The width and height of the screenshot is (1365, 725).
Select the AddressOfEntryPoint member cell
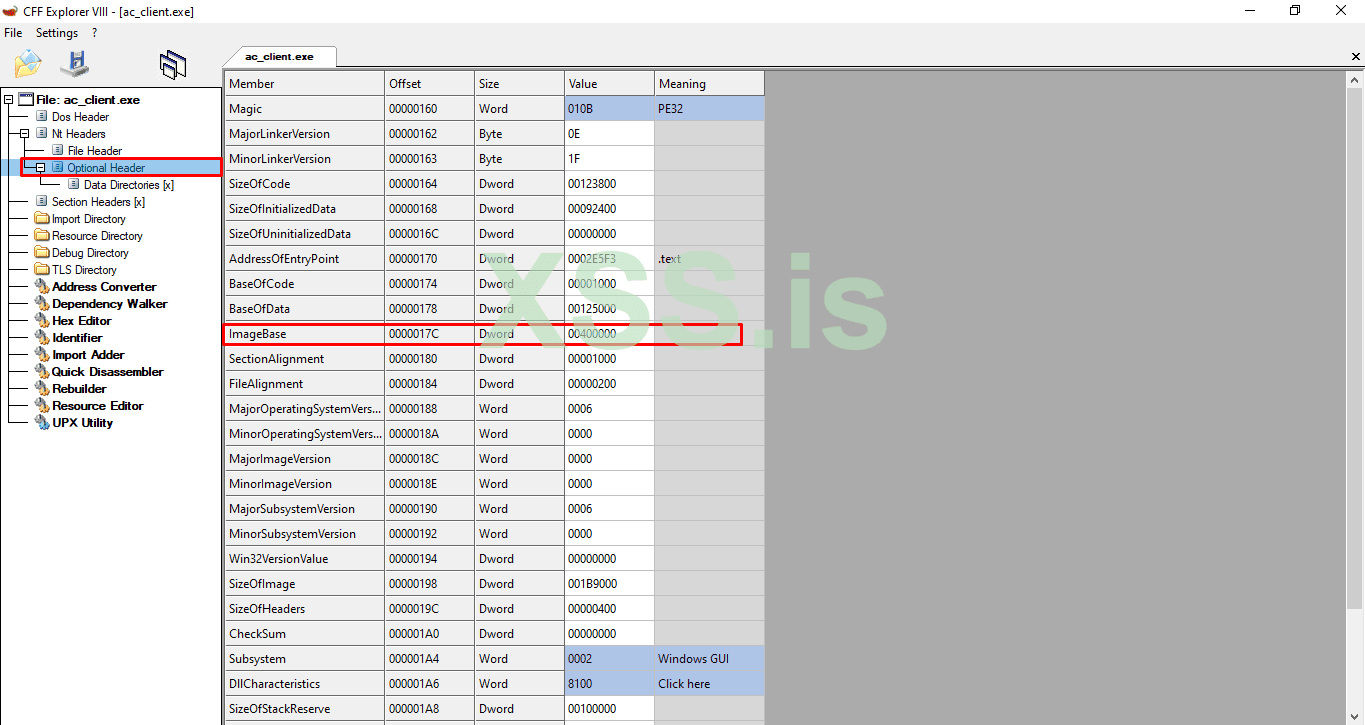[305, 259]
